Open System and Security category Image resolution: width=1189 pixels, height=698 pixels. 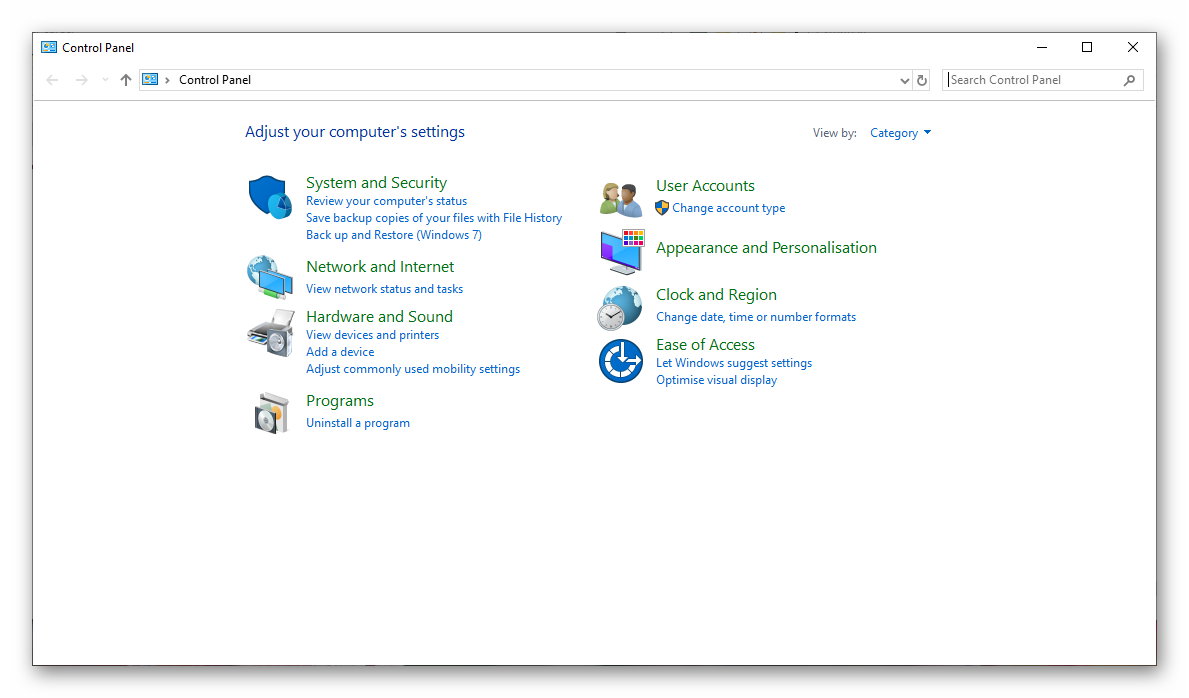point(376,183)
